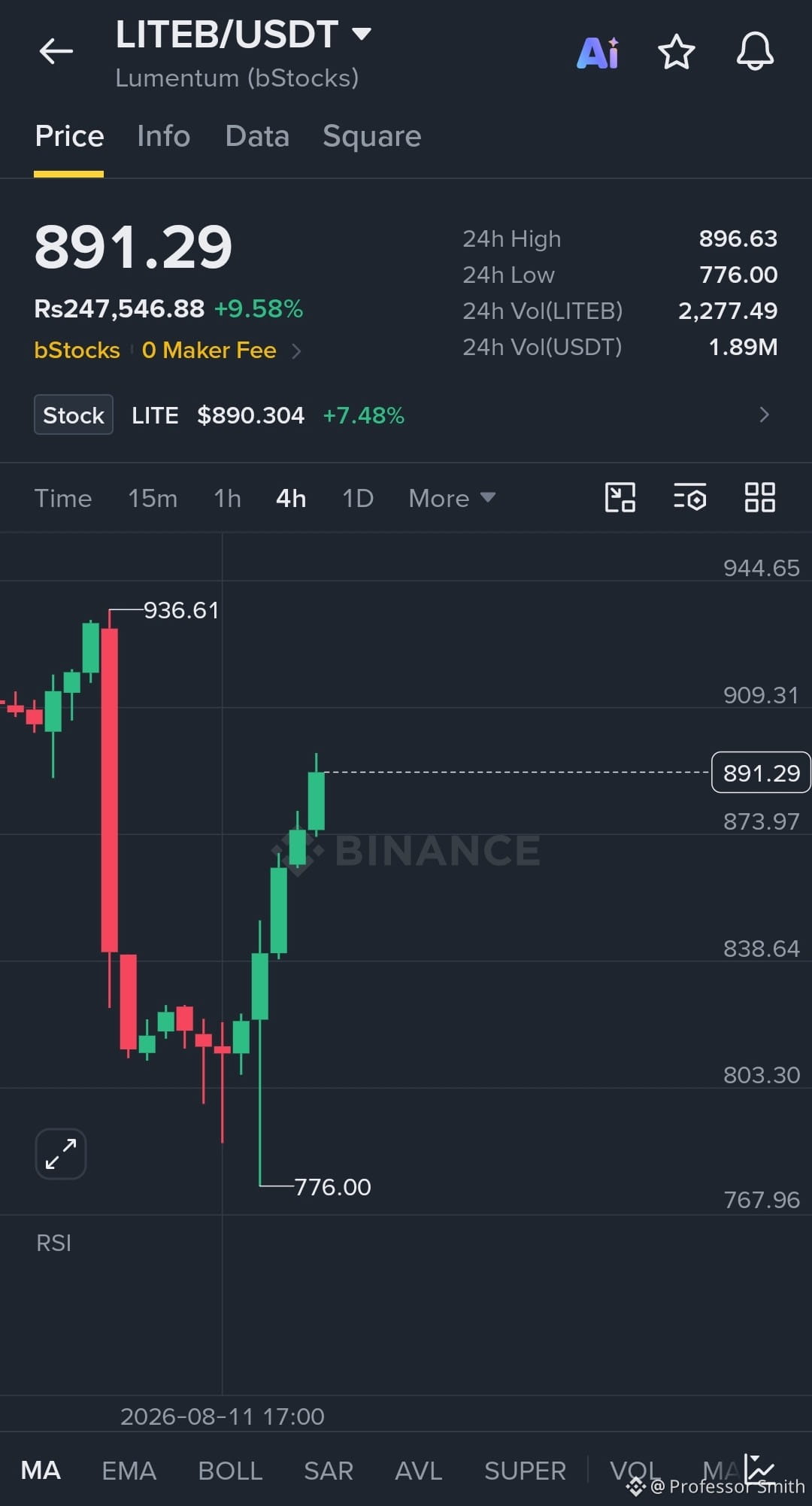Expand the chart to fullscreen
This screenshot has width=812, height=1506.
click(x=61, y=1153)
